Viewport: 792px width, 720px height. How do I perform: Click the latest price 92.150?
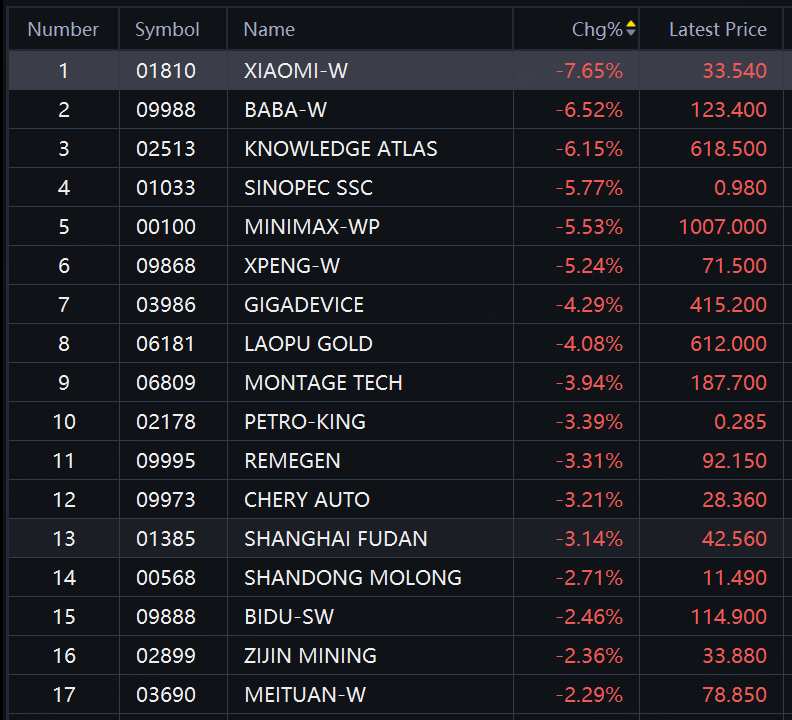(x=734, y=461)
